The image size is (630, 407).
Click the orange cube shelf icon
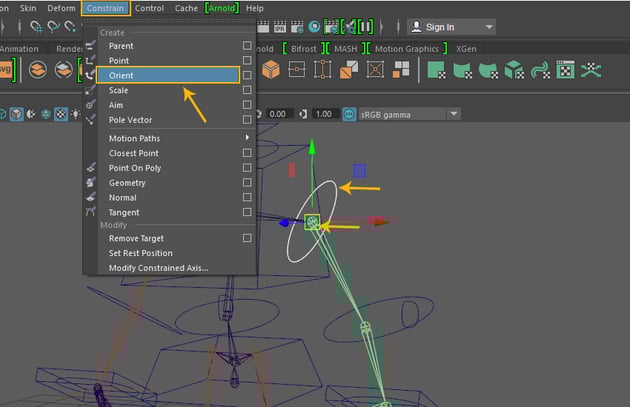point(270,69)
